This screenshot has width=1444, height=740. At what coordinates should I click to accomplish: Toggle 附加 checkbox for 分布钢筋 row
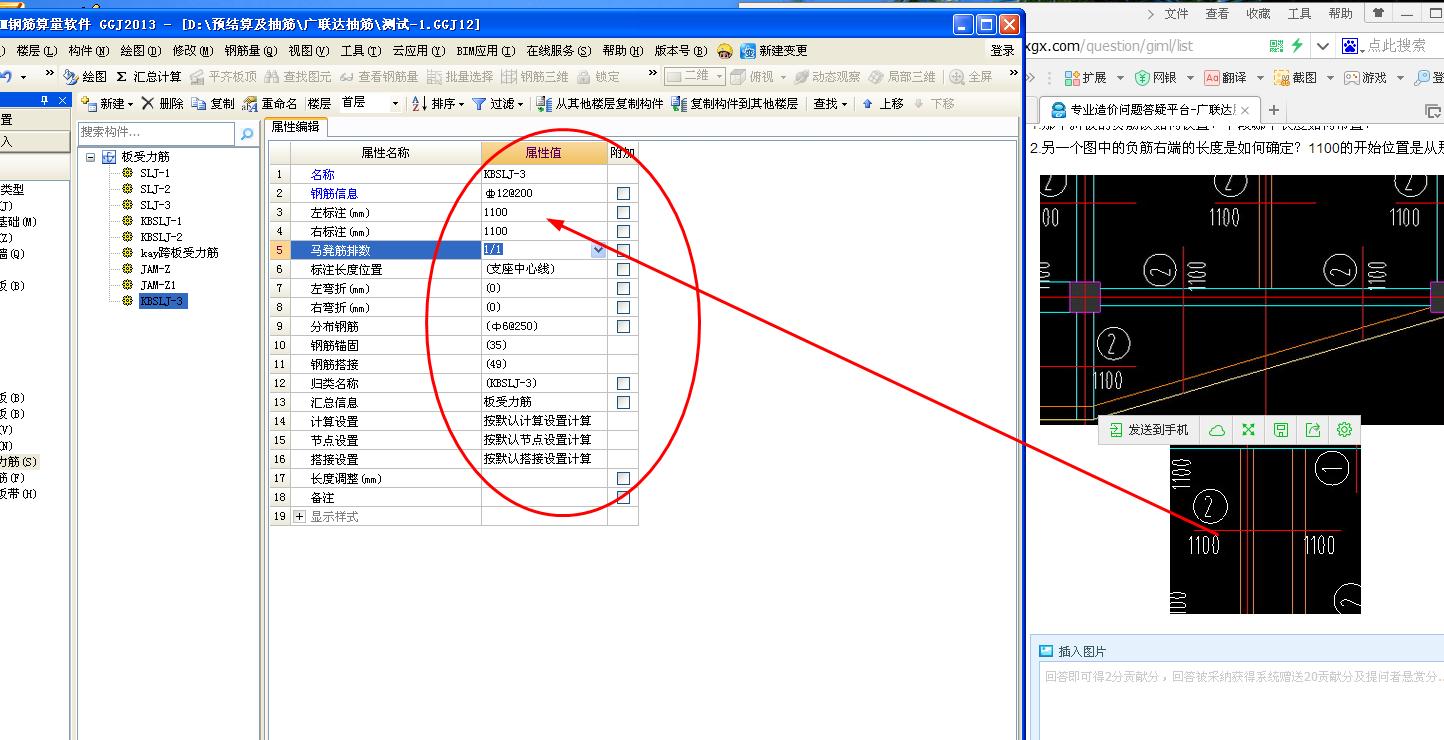click(x=623, y=327)
